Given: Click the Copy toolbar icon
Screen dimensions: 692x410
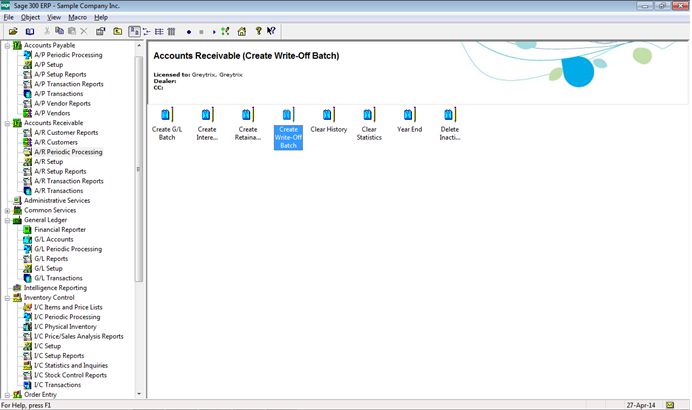Looking at the screenshot, I should [59, 31].
